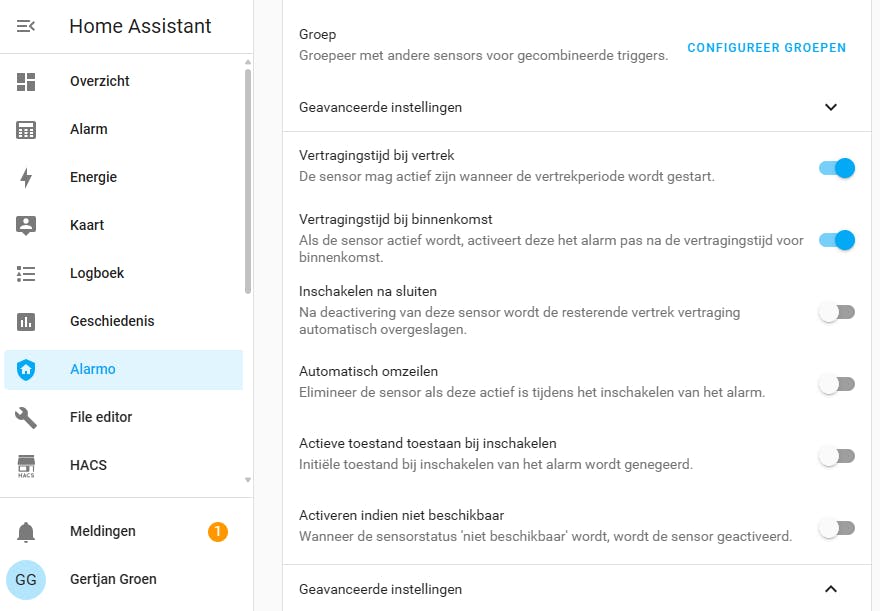The height and width of the screenshot is (611, 880).
Task: Click the Overzicht dashboard icon
Action: tap(26, 82)
